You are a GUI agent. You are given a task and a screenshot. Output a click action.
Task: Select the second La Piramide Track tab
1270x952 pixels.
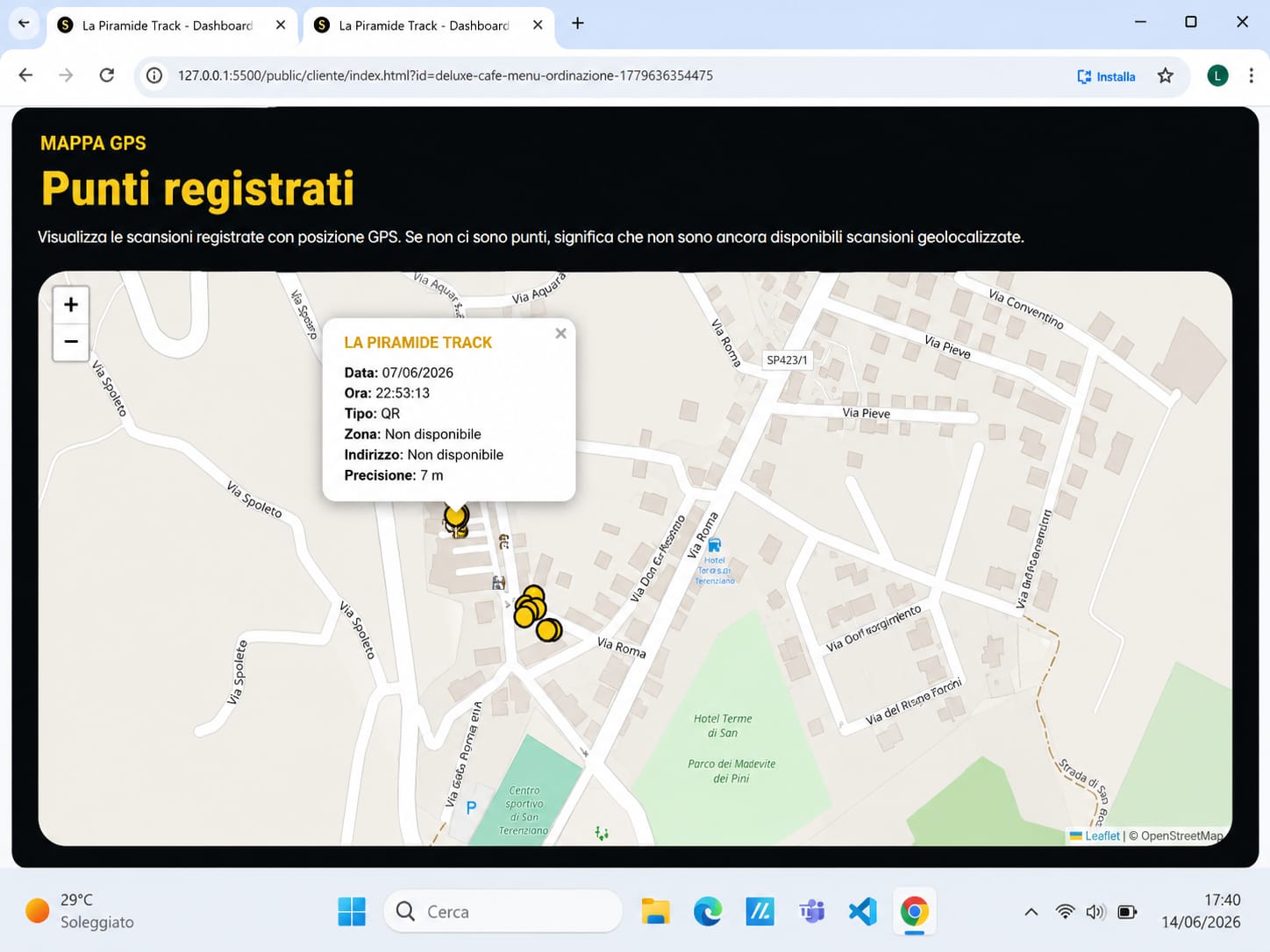click(x=428, y=25)
